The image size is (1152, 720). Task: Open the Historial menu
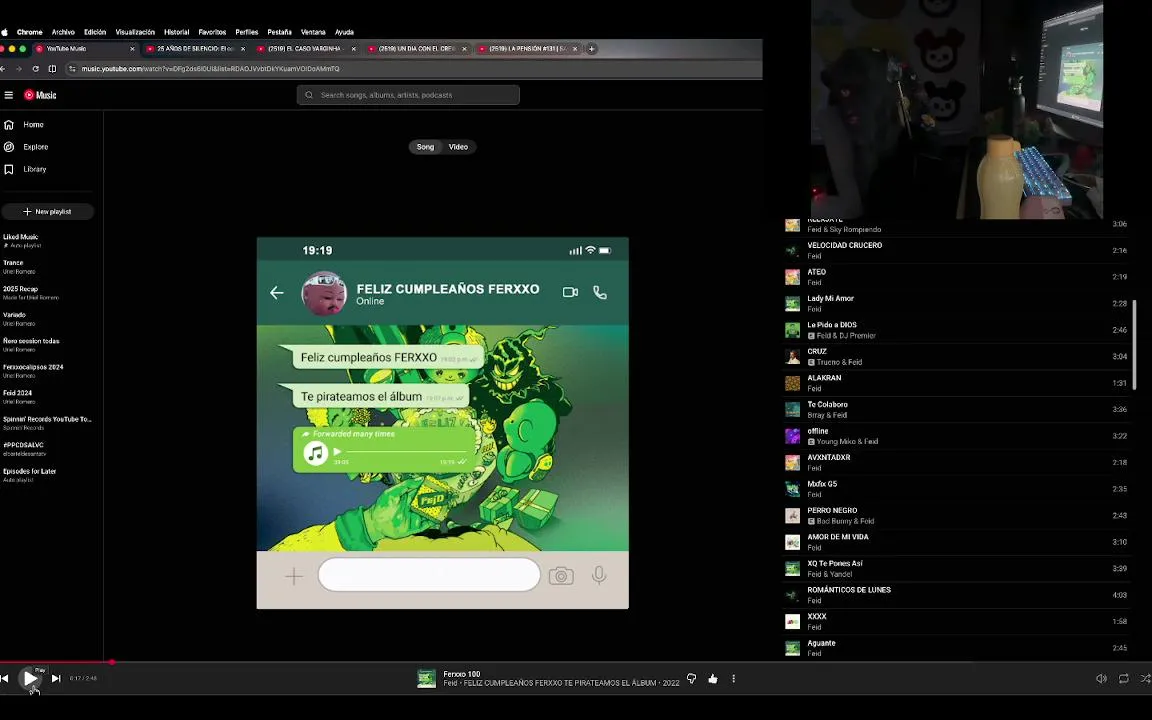point(176,32)
